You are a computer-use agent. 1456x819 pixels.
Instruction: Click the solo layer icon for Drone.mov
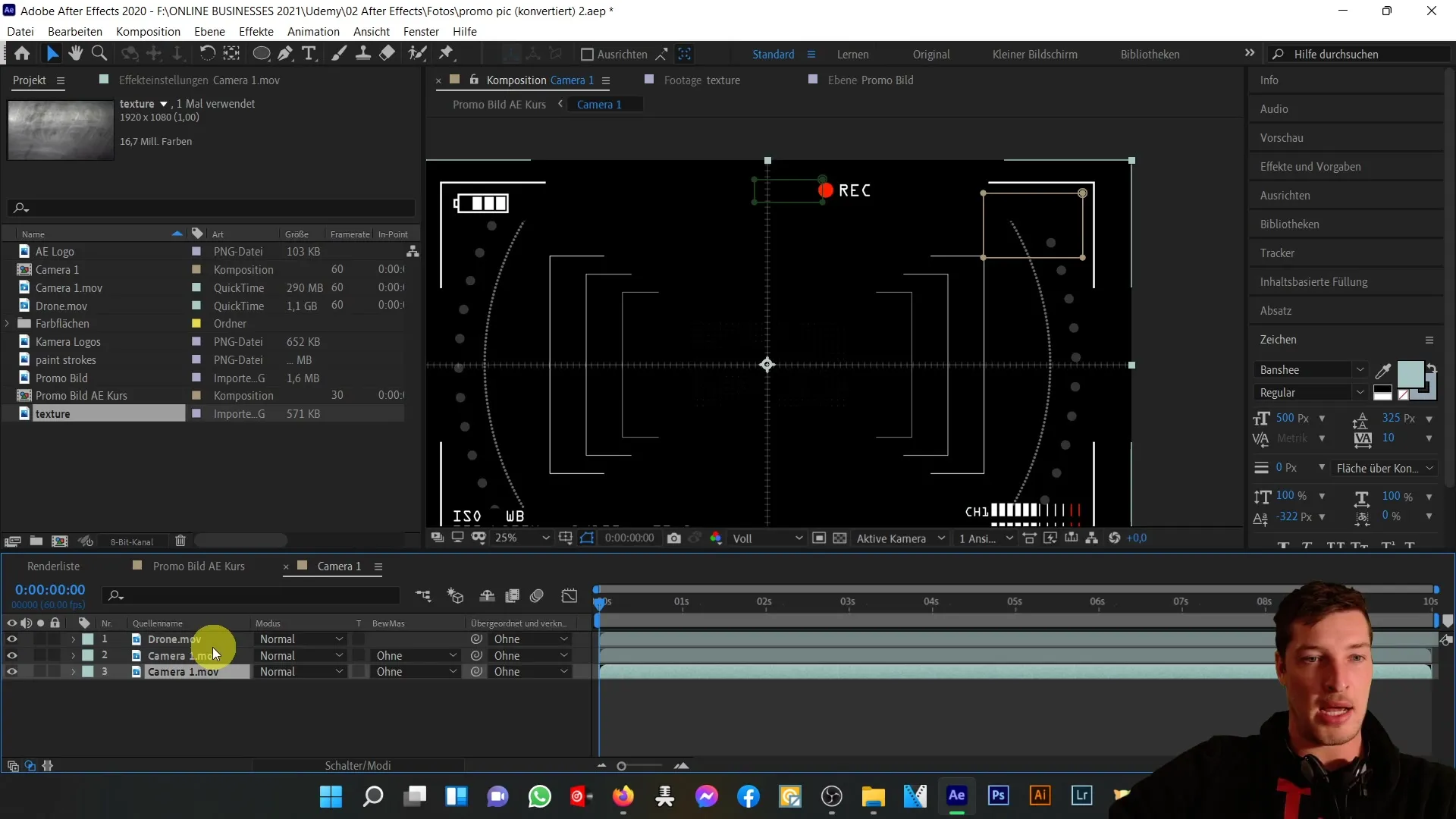(x=40, y=639)
